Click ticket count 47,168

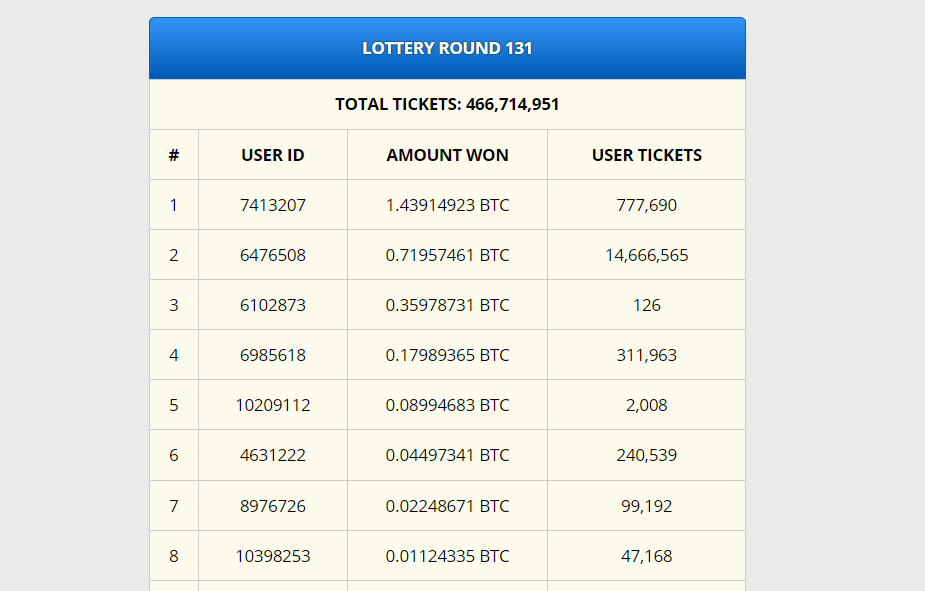pyautogui.click(x=647, y=556)
